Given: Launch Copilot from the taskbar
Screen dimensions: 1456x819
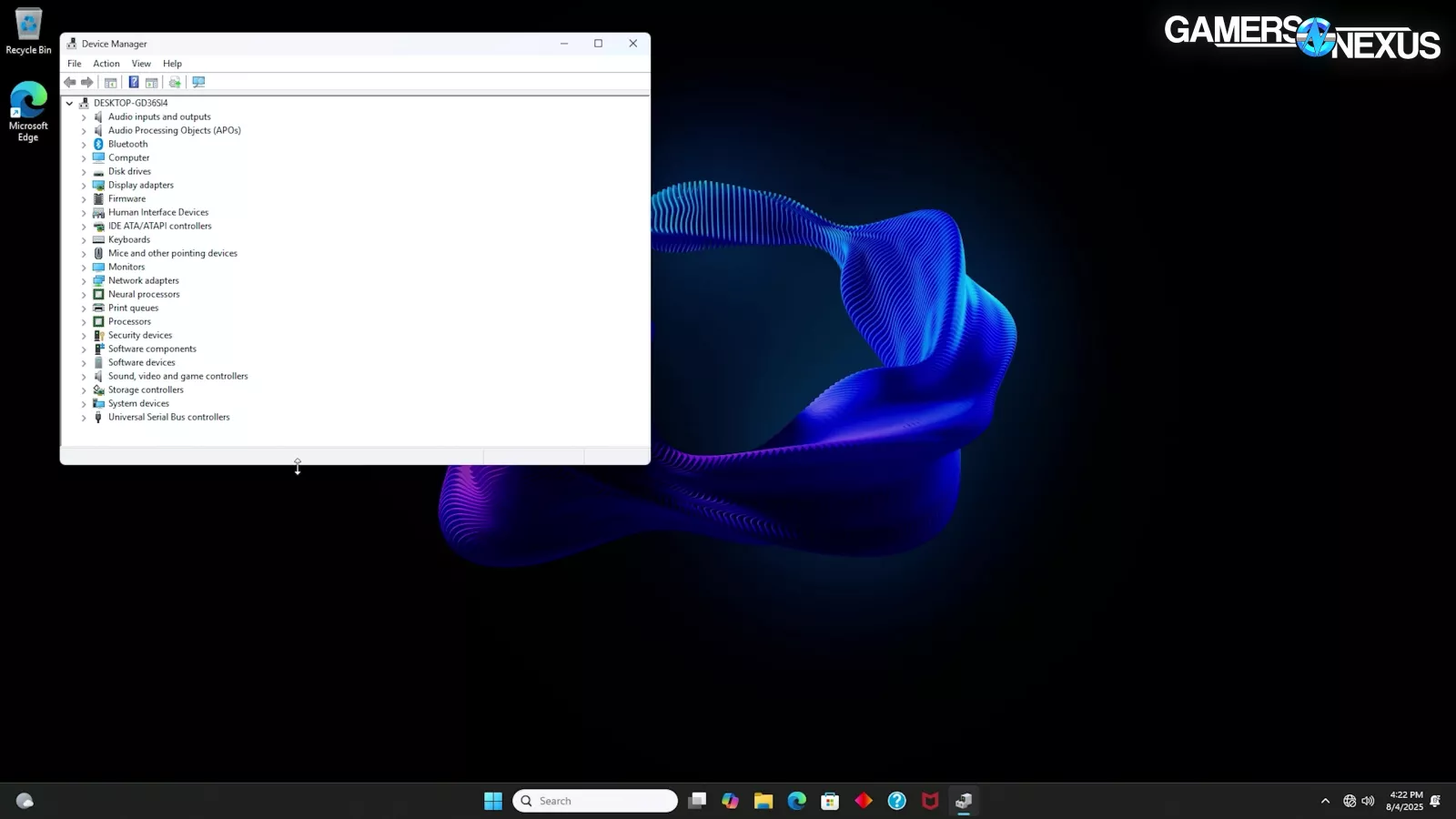Looking at the screenshot, I should [730, 801].
